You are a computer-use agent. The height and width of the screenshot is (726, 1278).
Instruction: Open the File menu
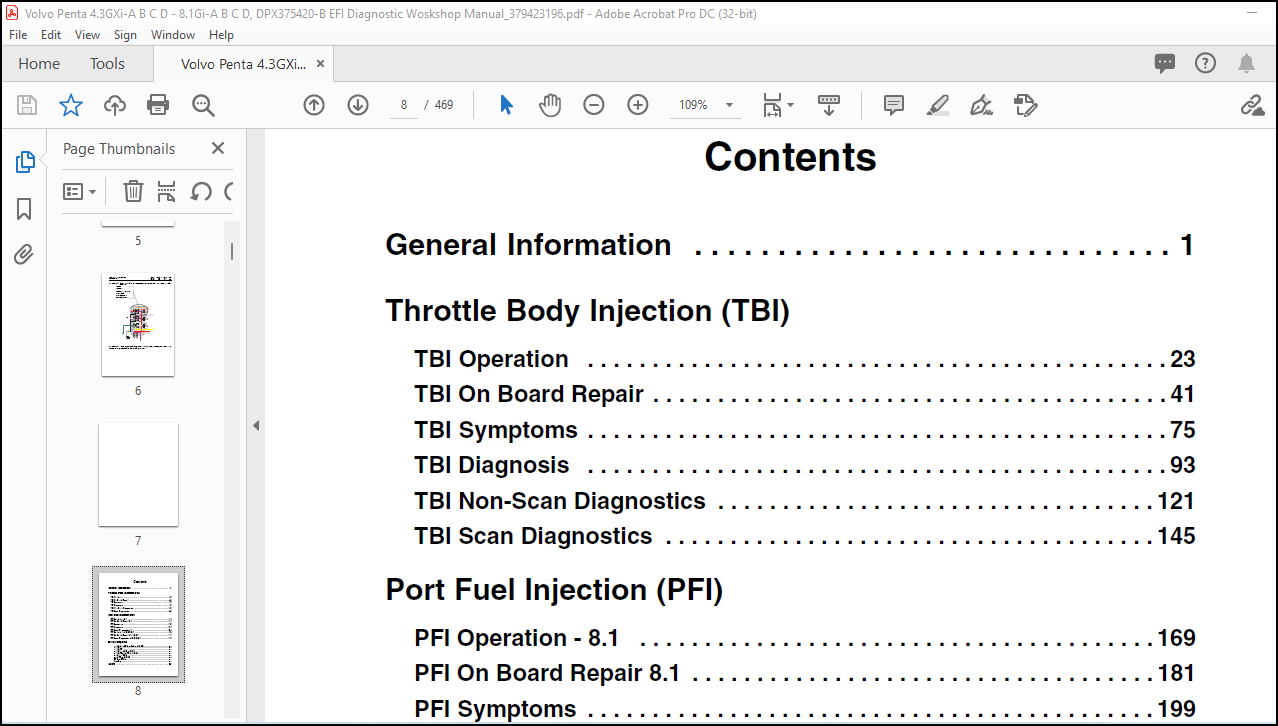coord(18,34)
